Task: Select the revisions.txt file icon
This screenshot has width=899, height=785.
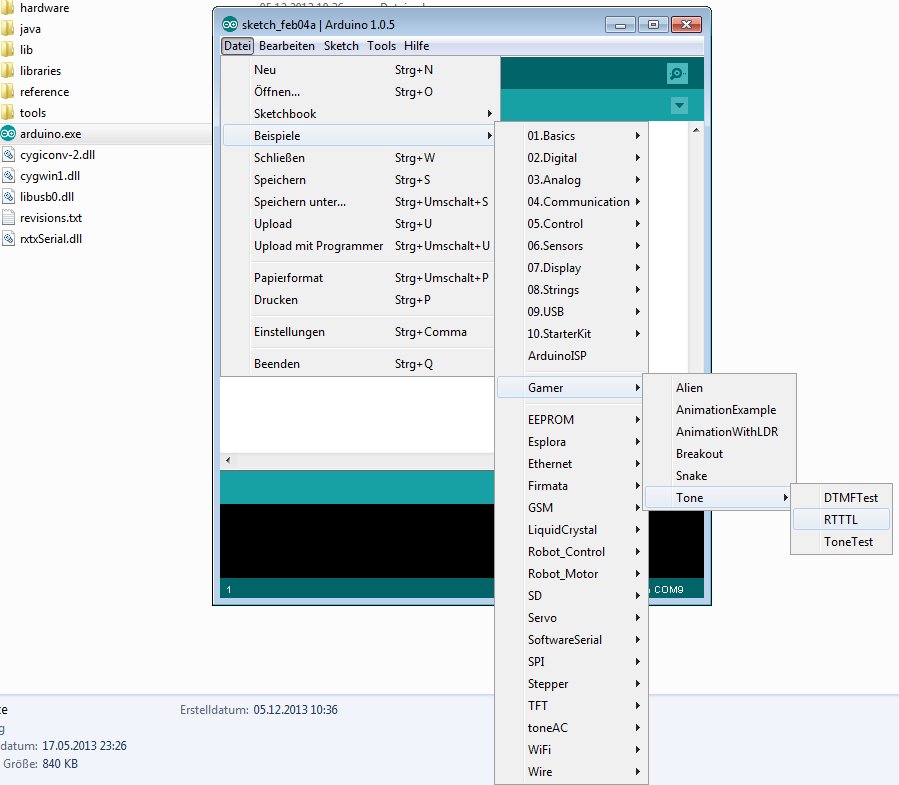Action: point(9,218)
